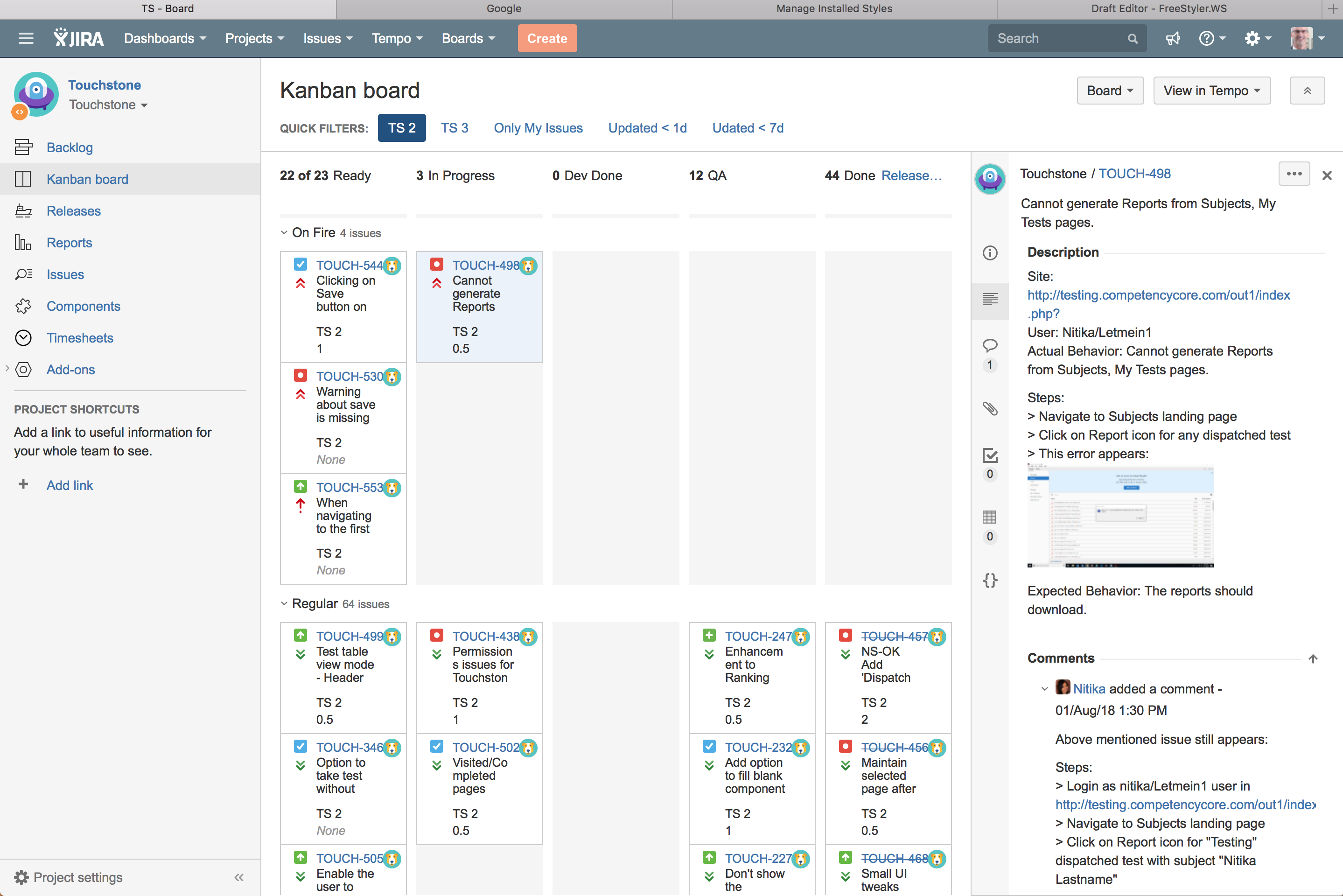Collapse the board header with double chevron

pos(1307,91)
